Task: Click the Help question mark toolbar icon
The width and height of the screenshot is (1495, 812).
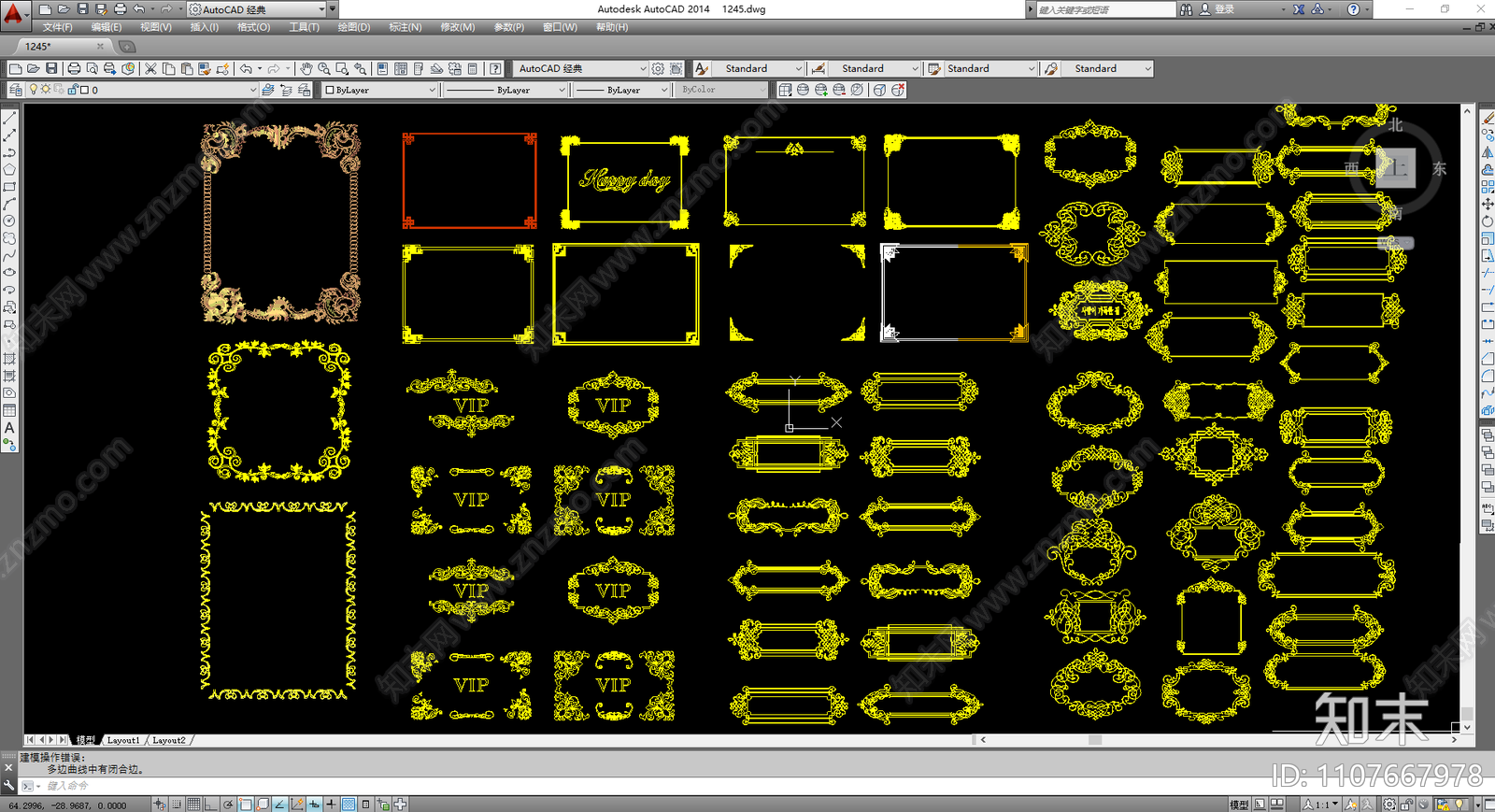Action: pos(495,69)
